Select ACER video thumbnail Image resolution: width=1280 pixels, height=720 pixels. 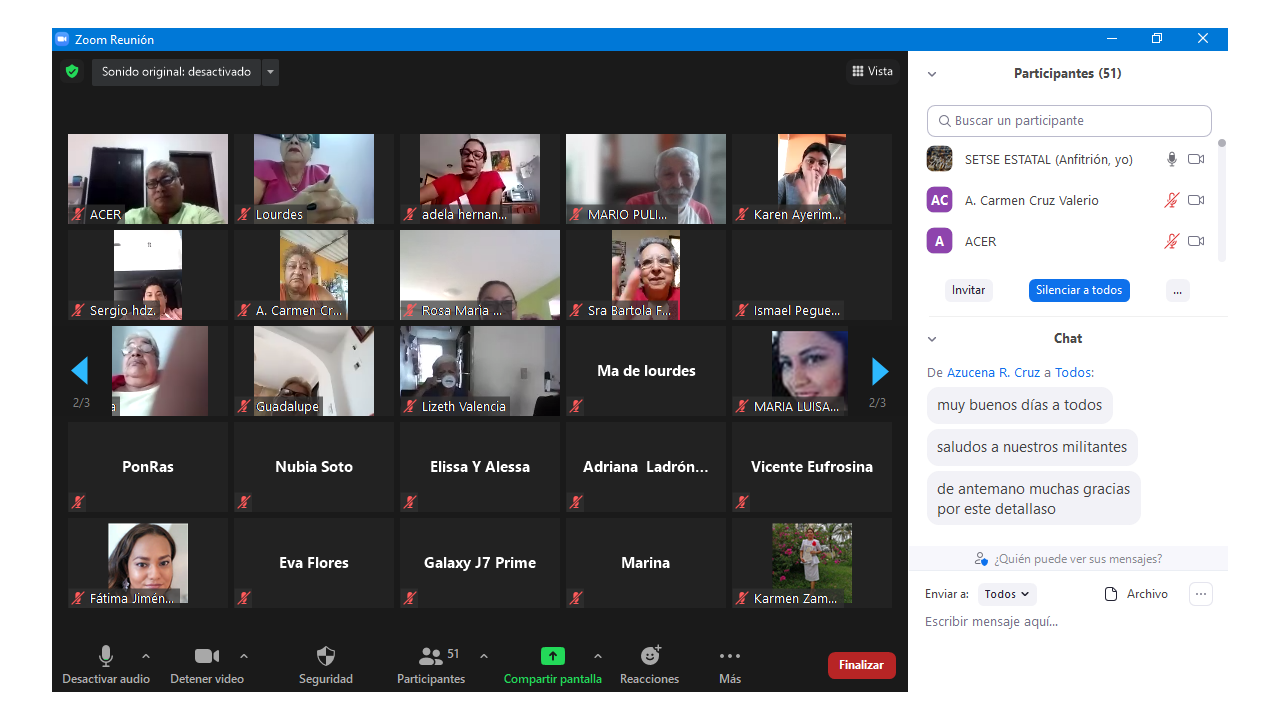click(x=148, y=179)
